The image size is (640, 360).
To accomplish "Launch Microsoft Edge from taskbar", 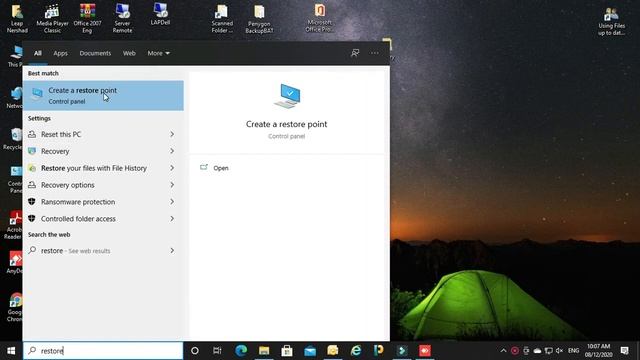I will point(241,351).
